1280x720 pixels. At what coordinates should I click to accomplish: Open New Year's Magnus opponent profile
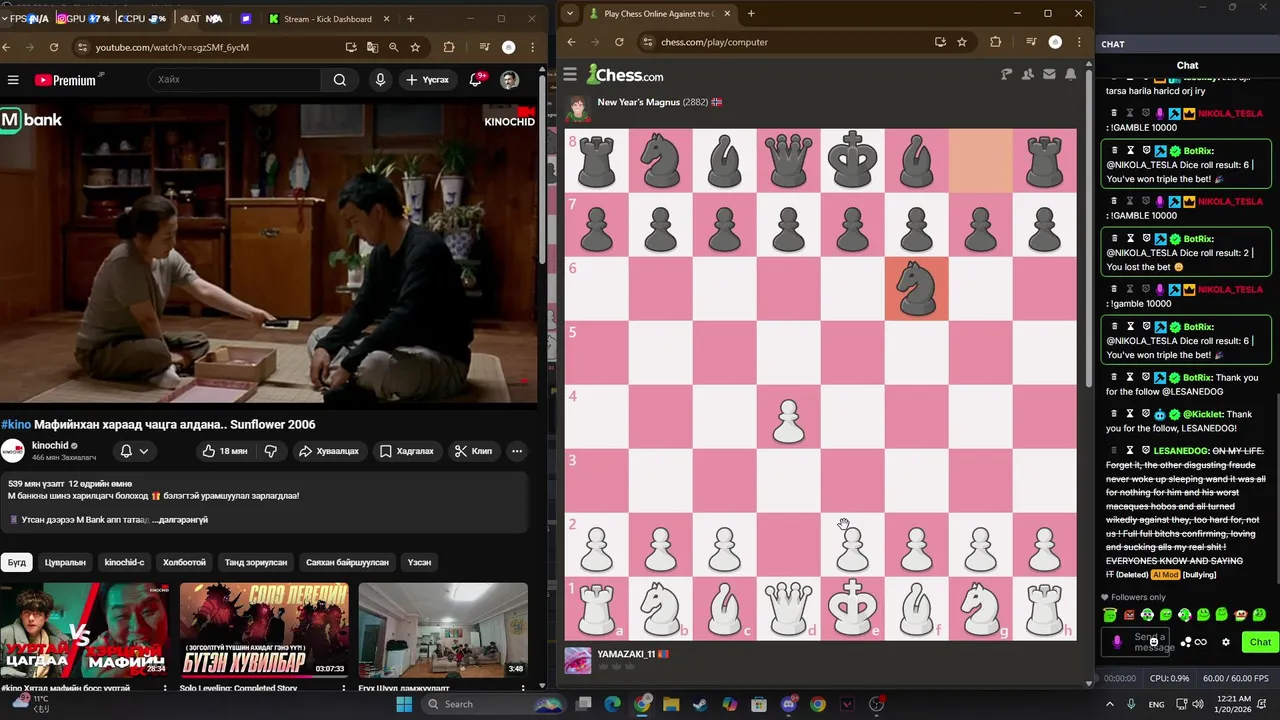(638, 102)
